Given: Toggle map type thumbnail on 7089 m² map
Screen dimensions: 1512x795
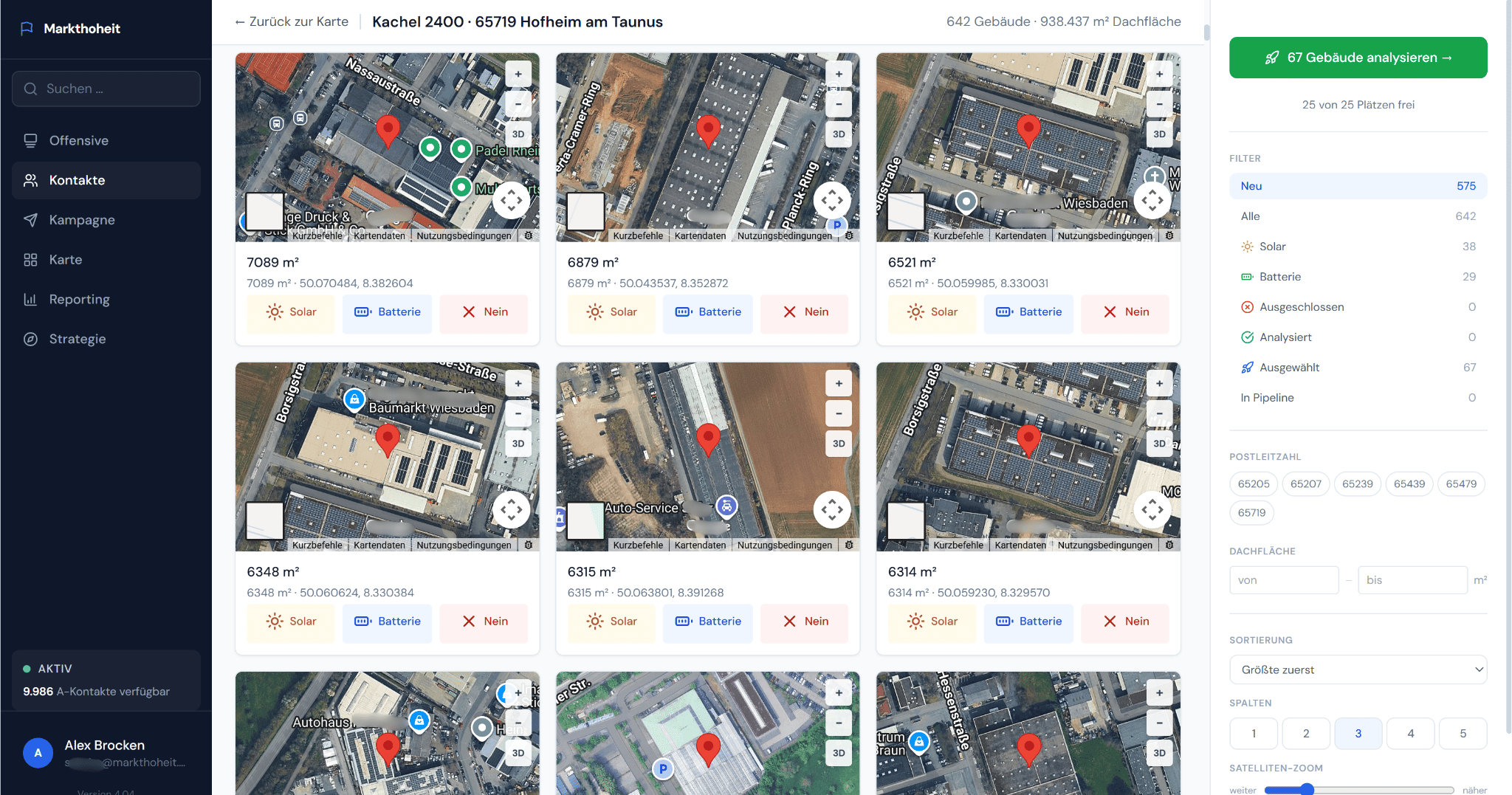Looking at the screenshot, I should coord(264,212).
